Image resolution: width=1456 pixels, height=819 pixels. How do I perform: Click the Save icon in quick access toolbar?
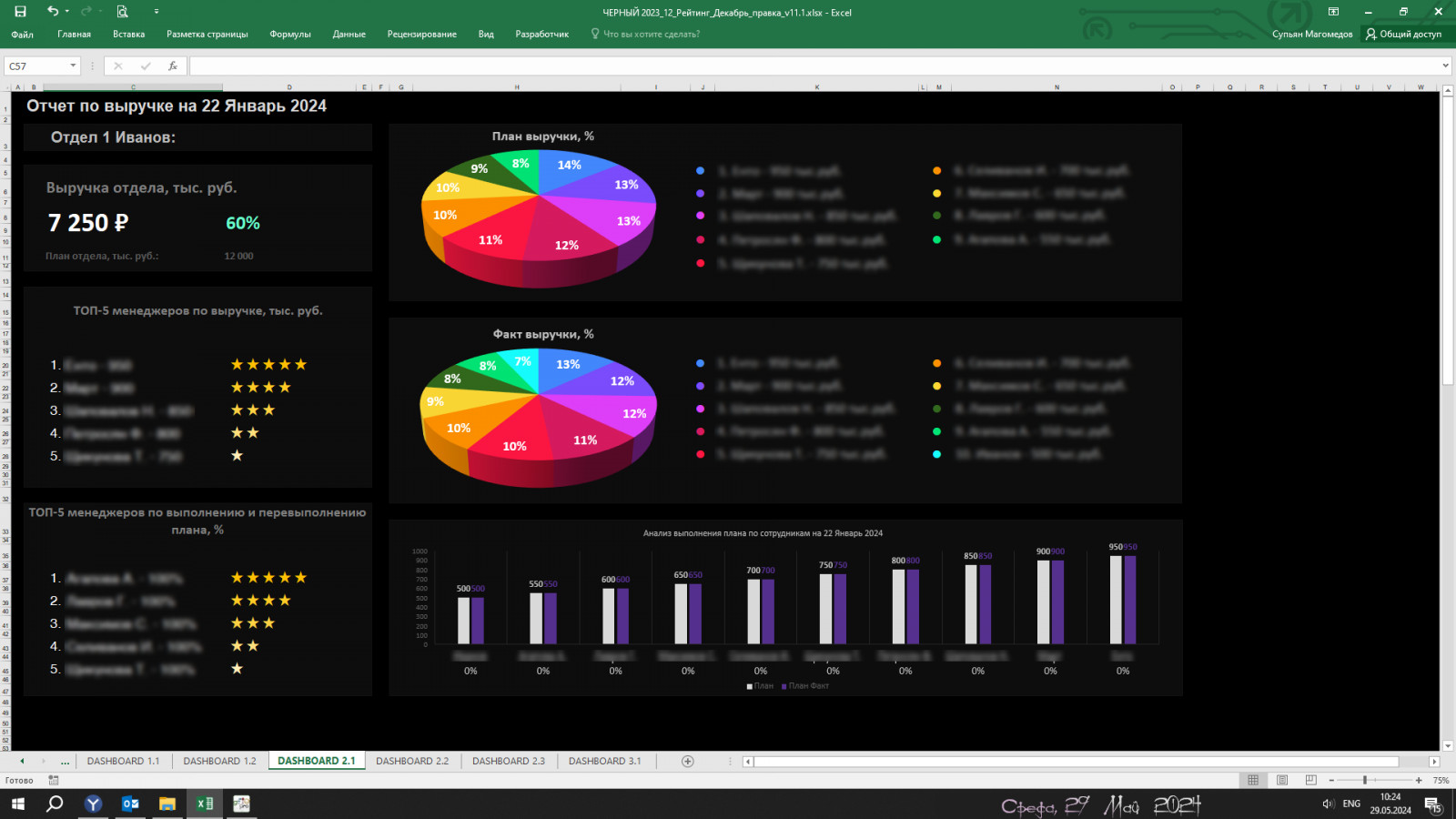pos(20,12)
